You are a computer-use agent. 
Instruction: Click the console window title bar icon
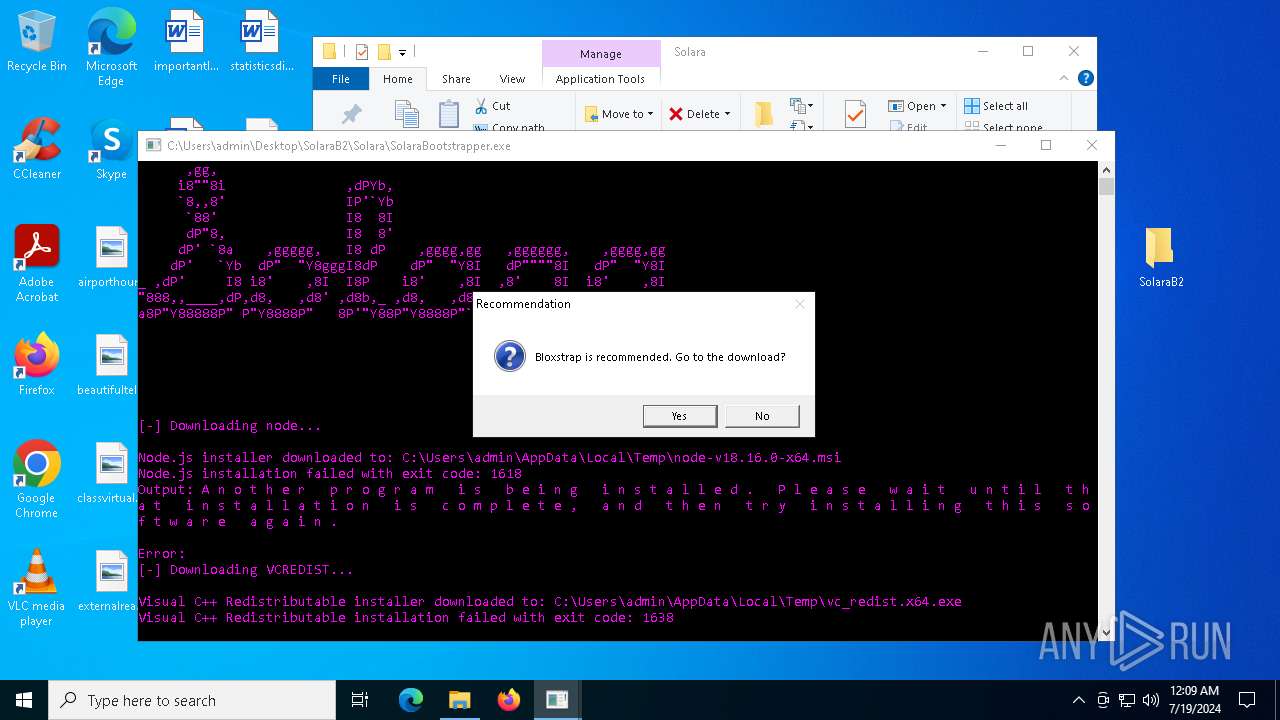153,146
